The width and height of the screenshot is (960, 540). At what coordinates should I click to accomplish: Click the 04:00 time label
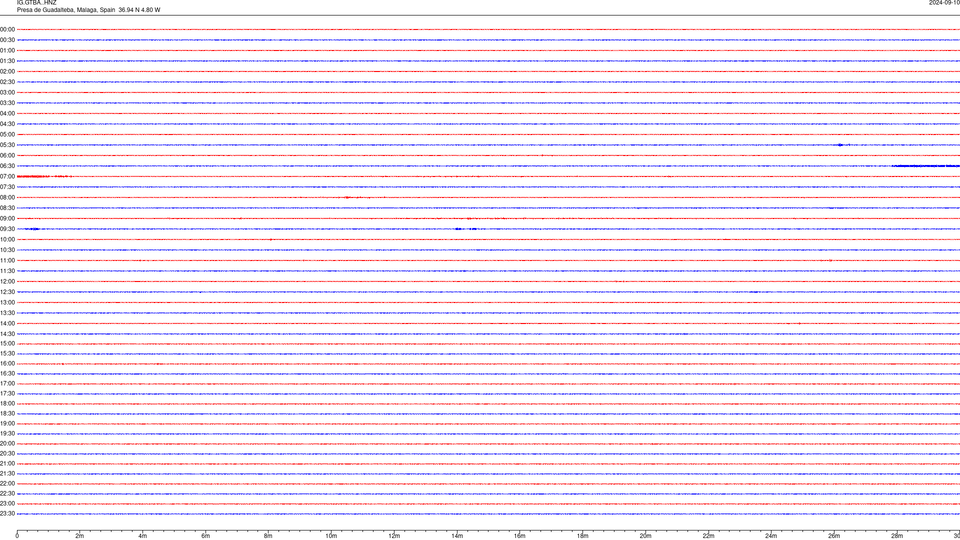click(7, 113)
